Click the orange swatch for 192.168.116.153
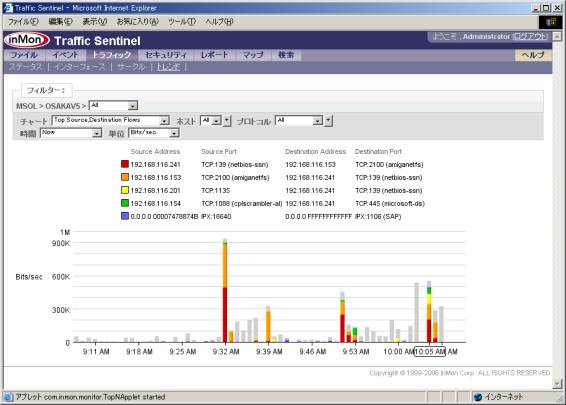 [125, 177]
